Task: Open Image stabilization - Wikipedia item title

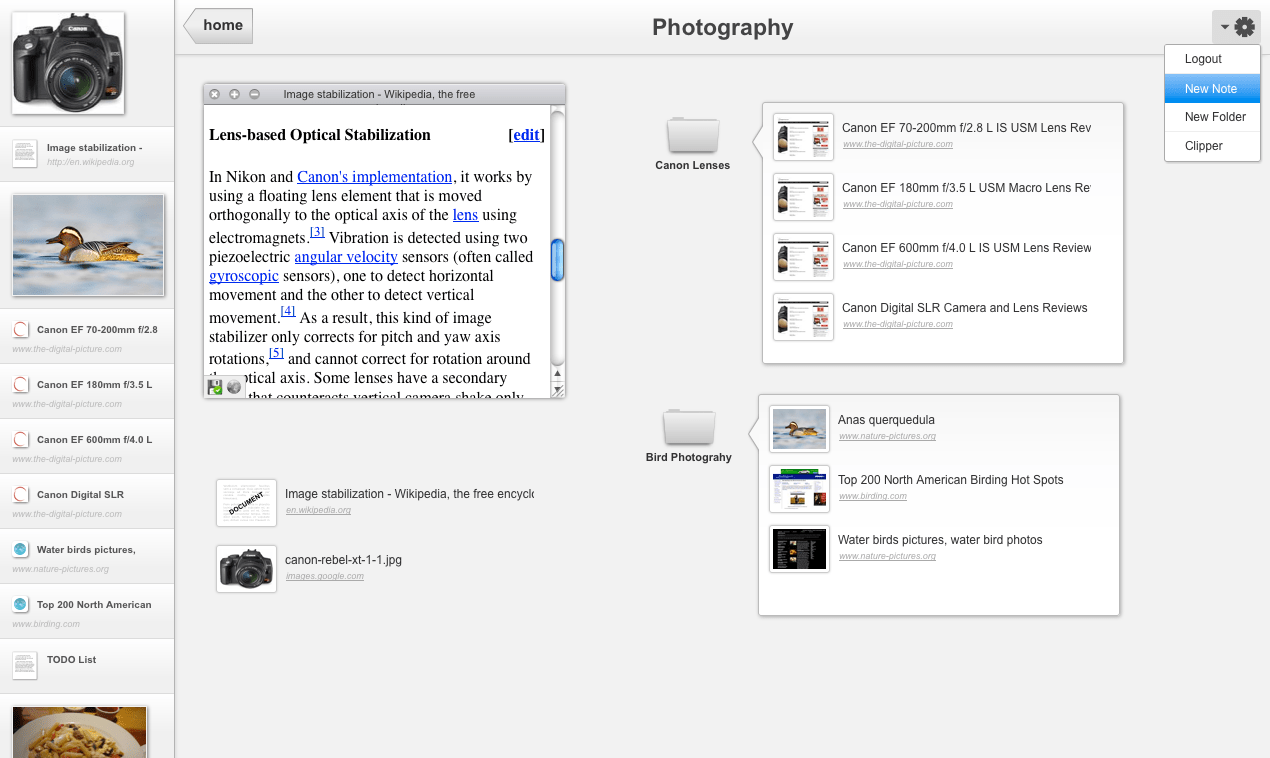Action: coord(409,494)
